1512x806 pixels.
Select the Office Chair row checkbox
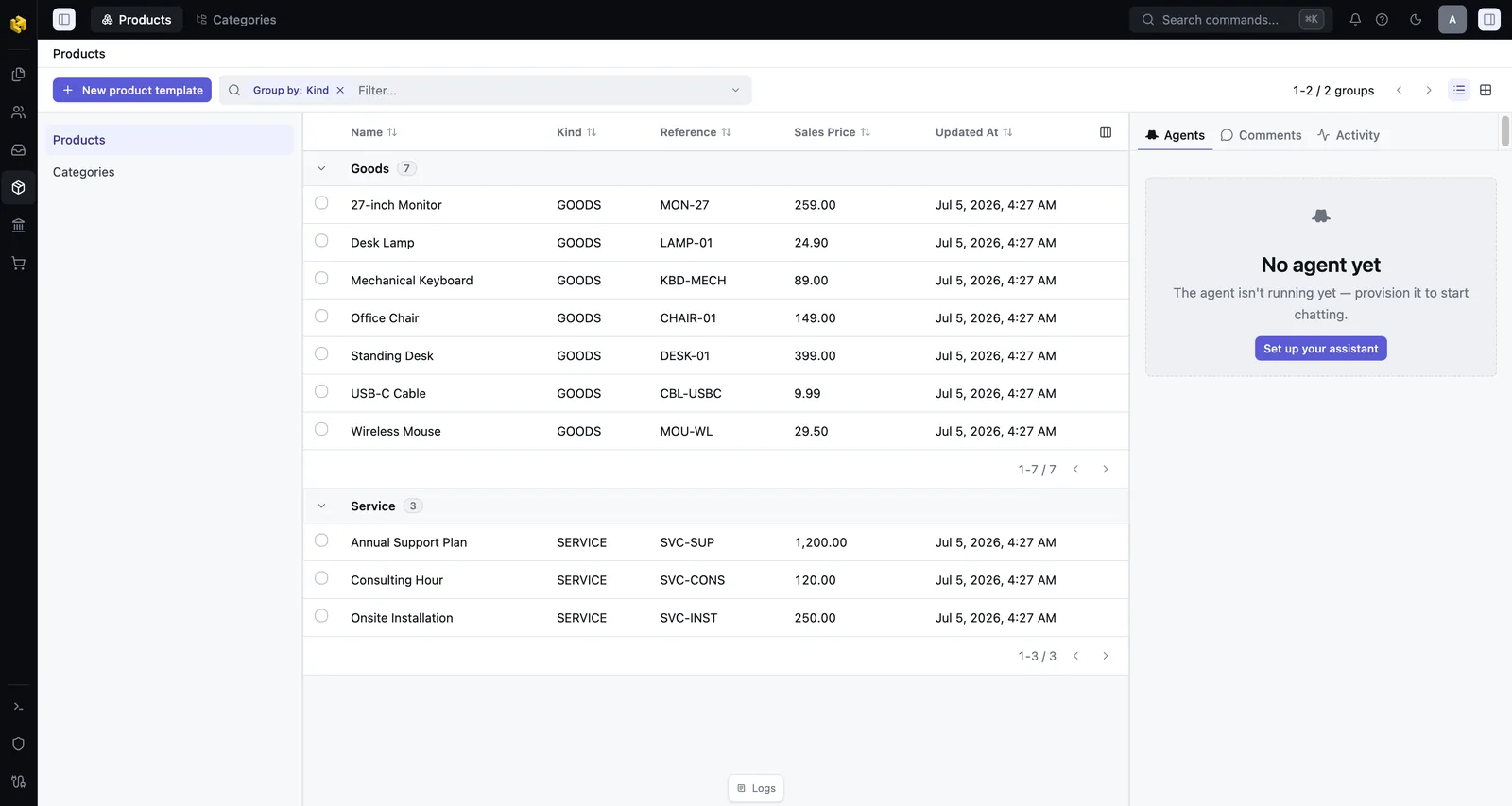click(x=321, y=317)
